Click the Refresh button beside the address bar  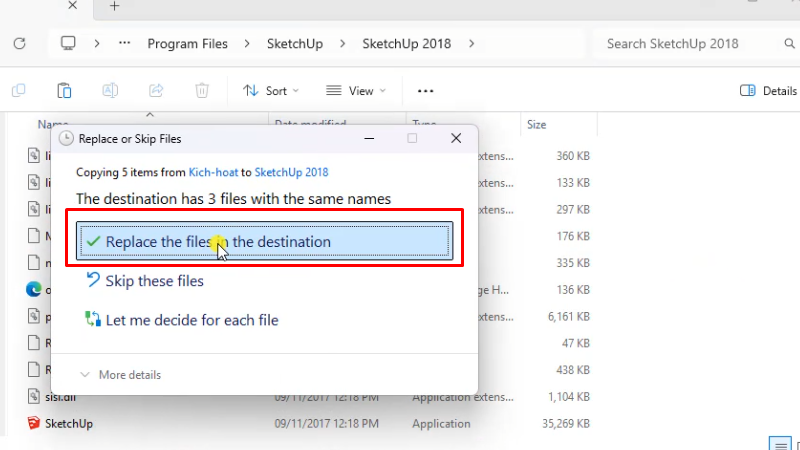click(19, 44)
